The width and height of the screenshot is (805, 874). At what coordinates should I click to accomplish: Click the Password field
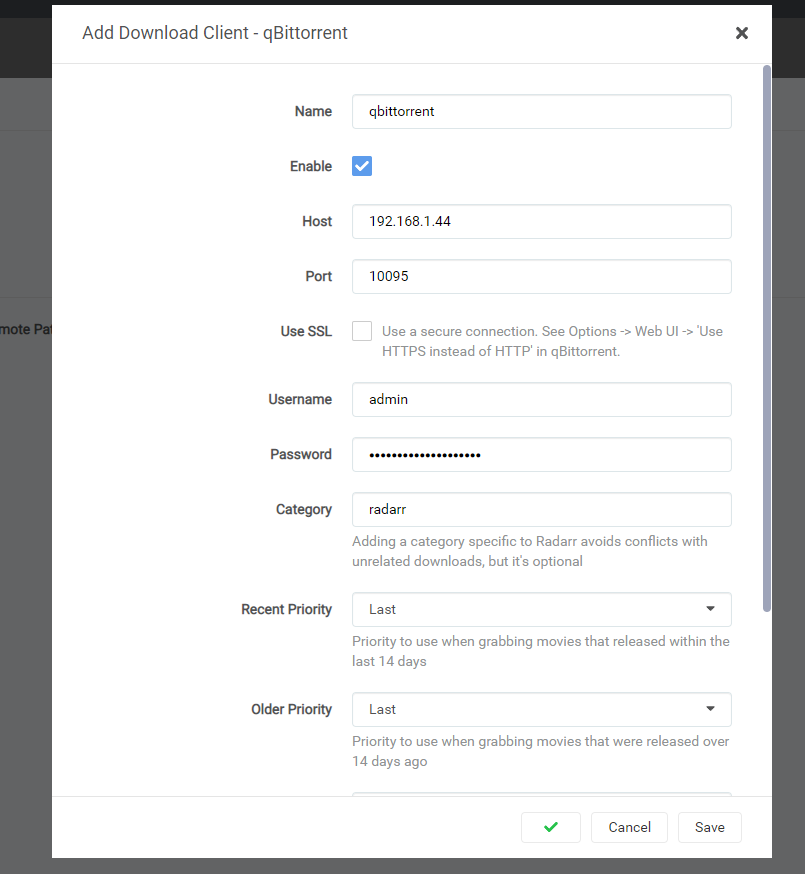pos(541,454)
